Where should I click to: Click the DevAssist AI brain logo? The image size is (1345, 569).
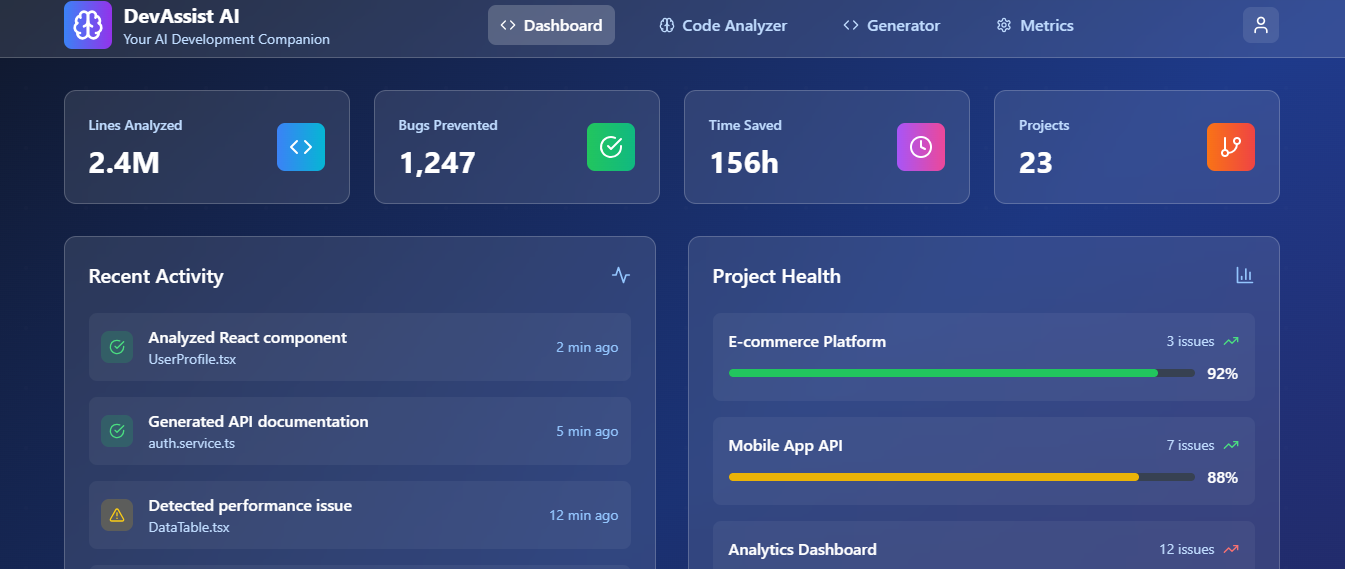88,25
